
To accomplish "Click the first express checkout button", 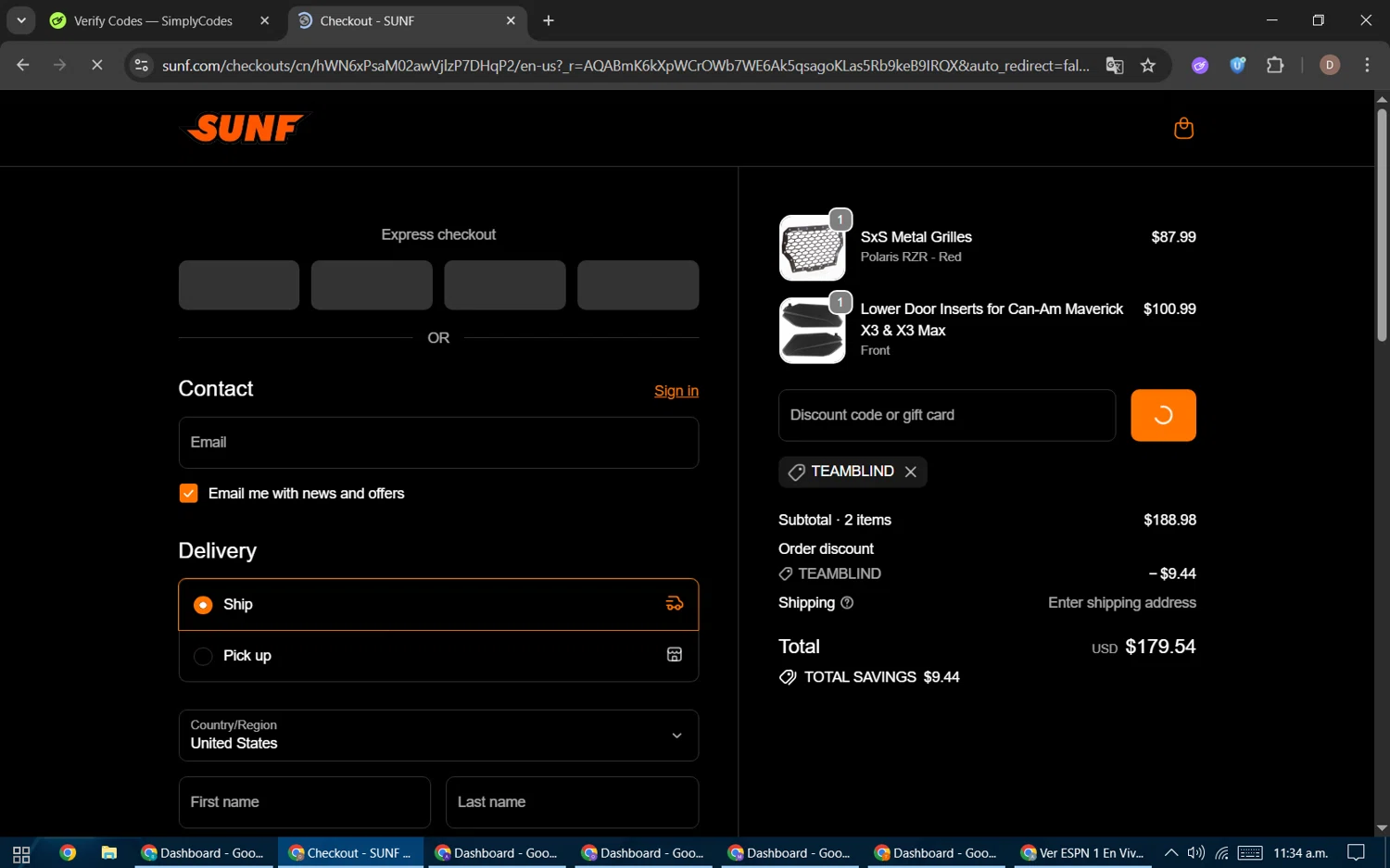I will point(239,285).
